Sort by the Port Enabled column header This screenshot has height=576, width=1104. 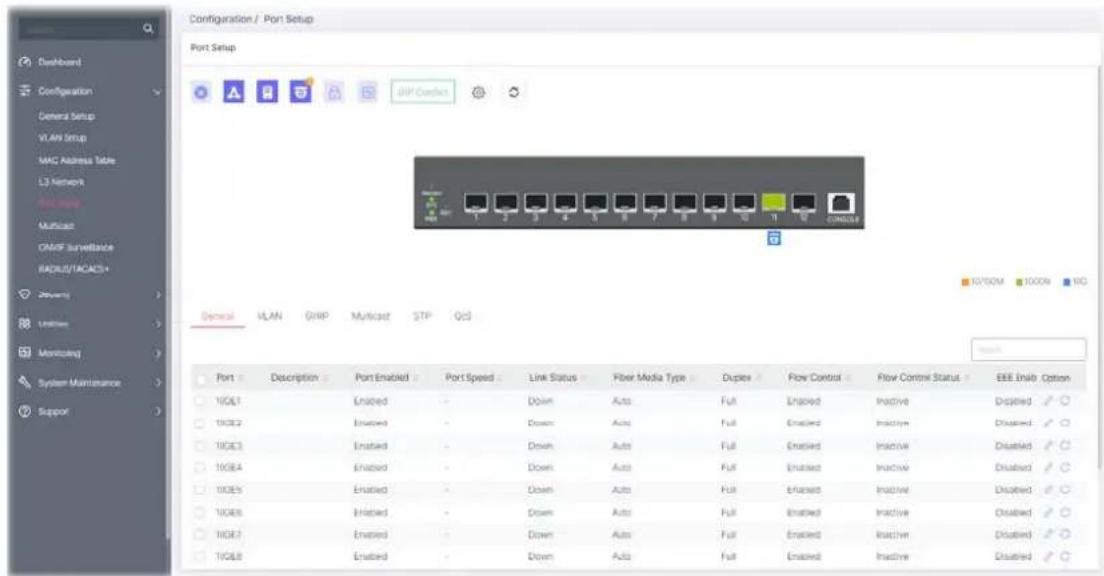382,378
